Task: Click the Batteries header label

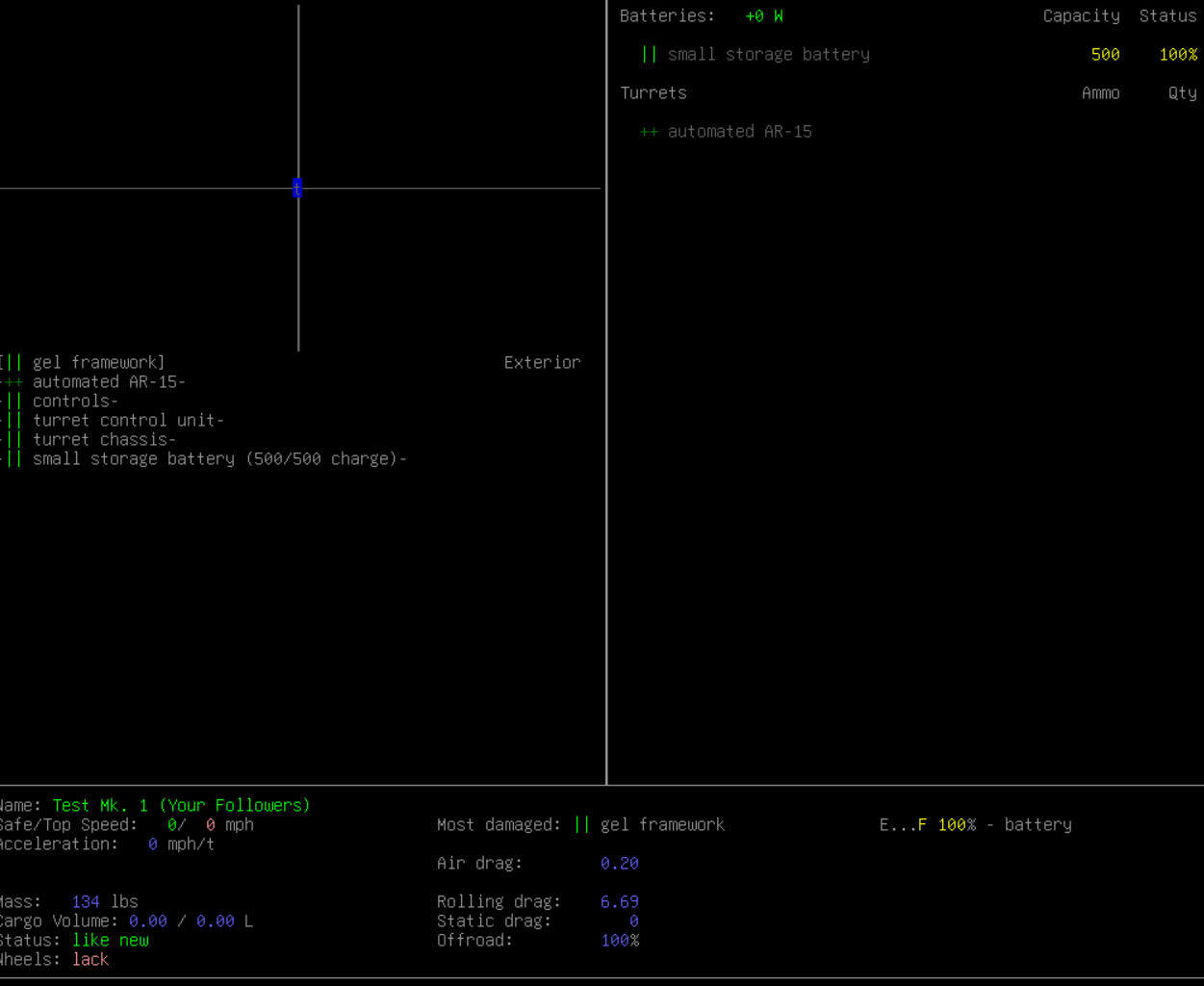Action: [667, 16]
